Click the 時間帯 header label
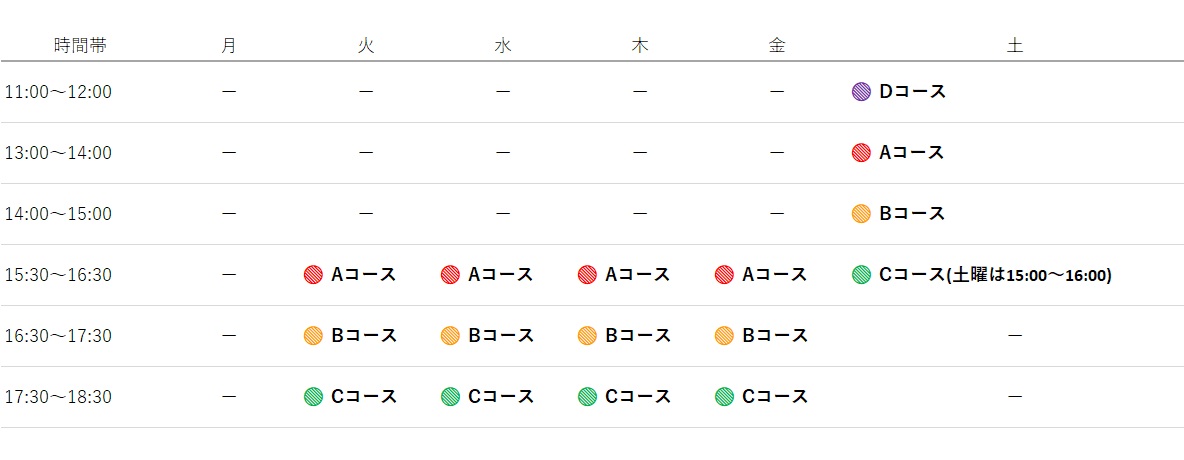This screenshot has width=1184, height=460. pos(80,45)
